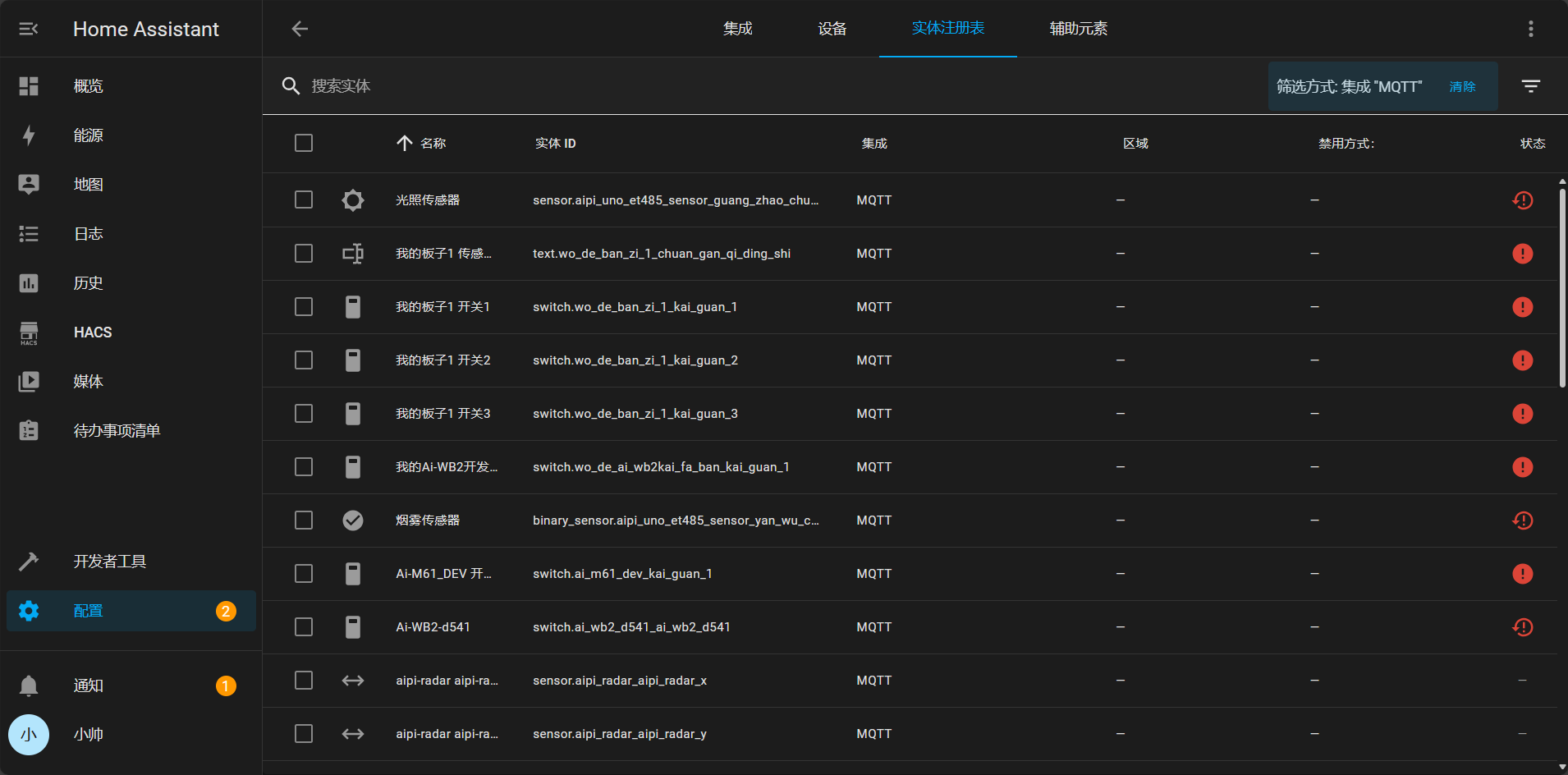Click the brightness icon of 光照传感器 row

coord(353,200)
